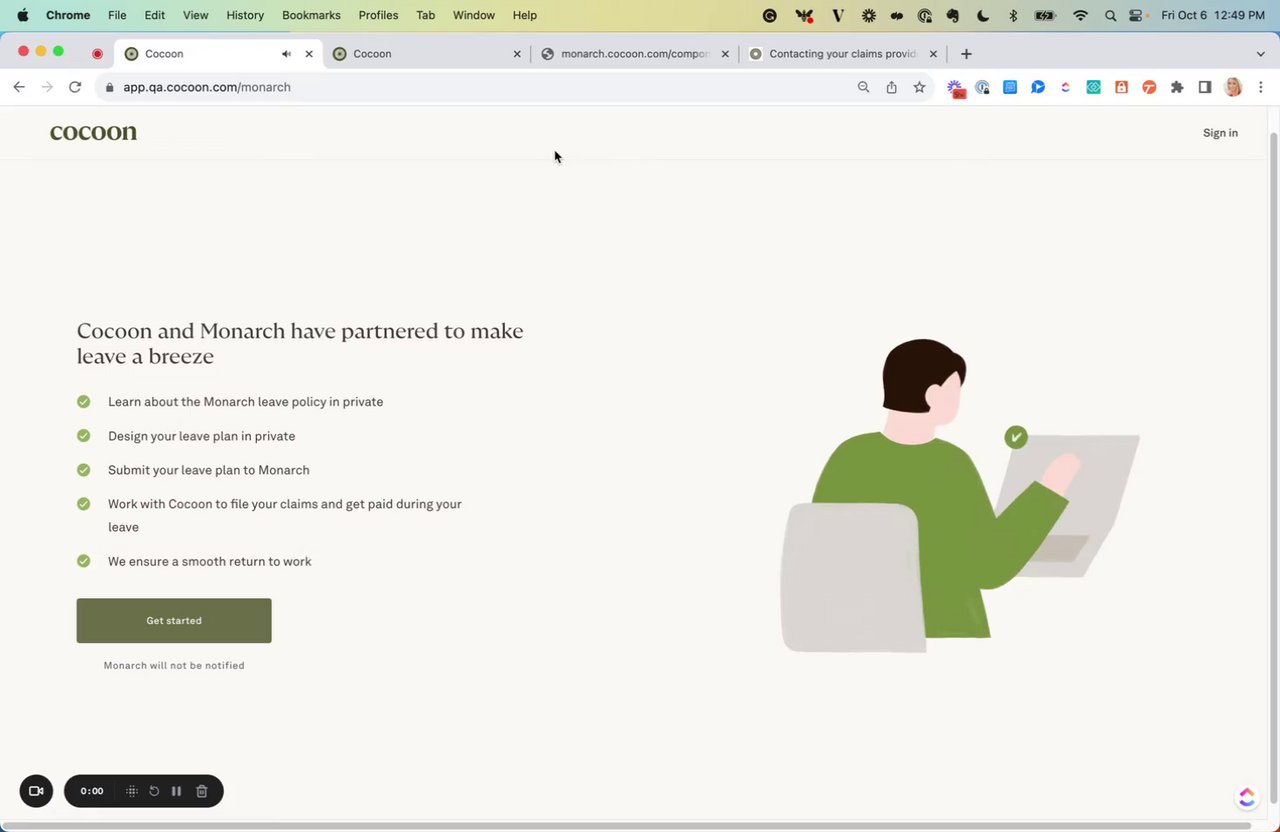Click the battery status icon

(1045, 15)
